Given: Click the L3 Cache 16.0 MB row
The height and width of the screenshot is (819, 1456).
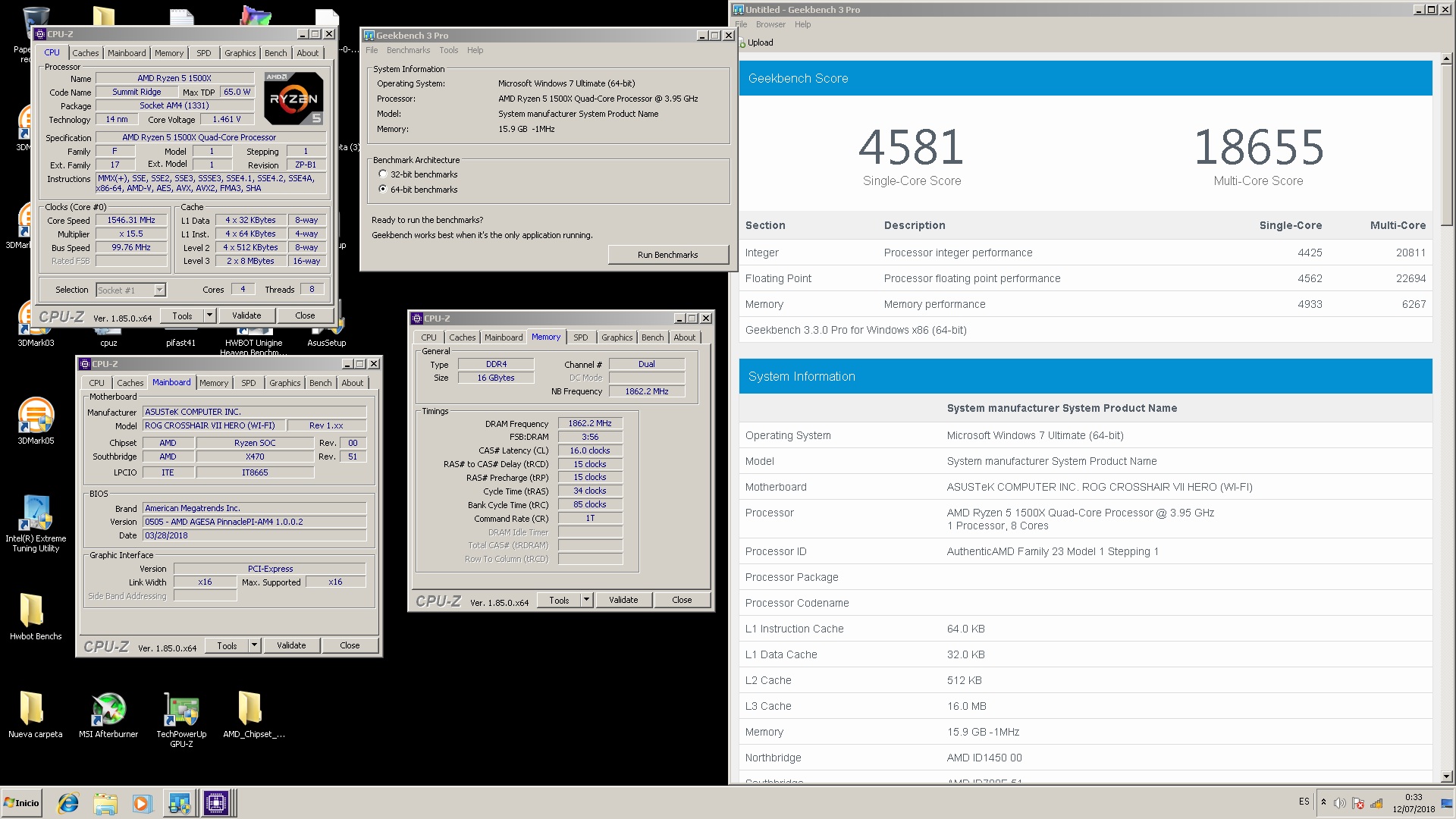Looking at the screenshot, I should coord(1085,706).
